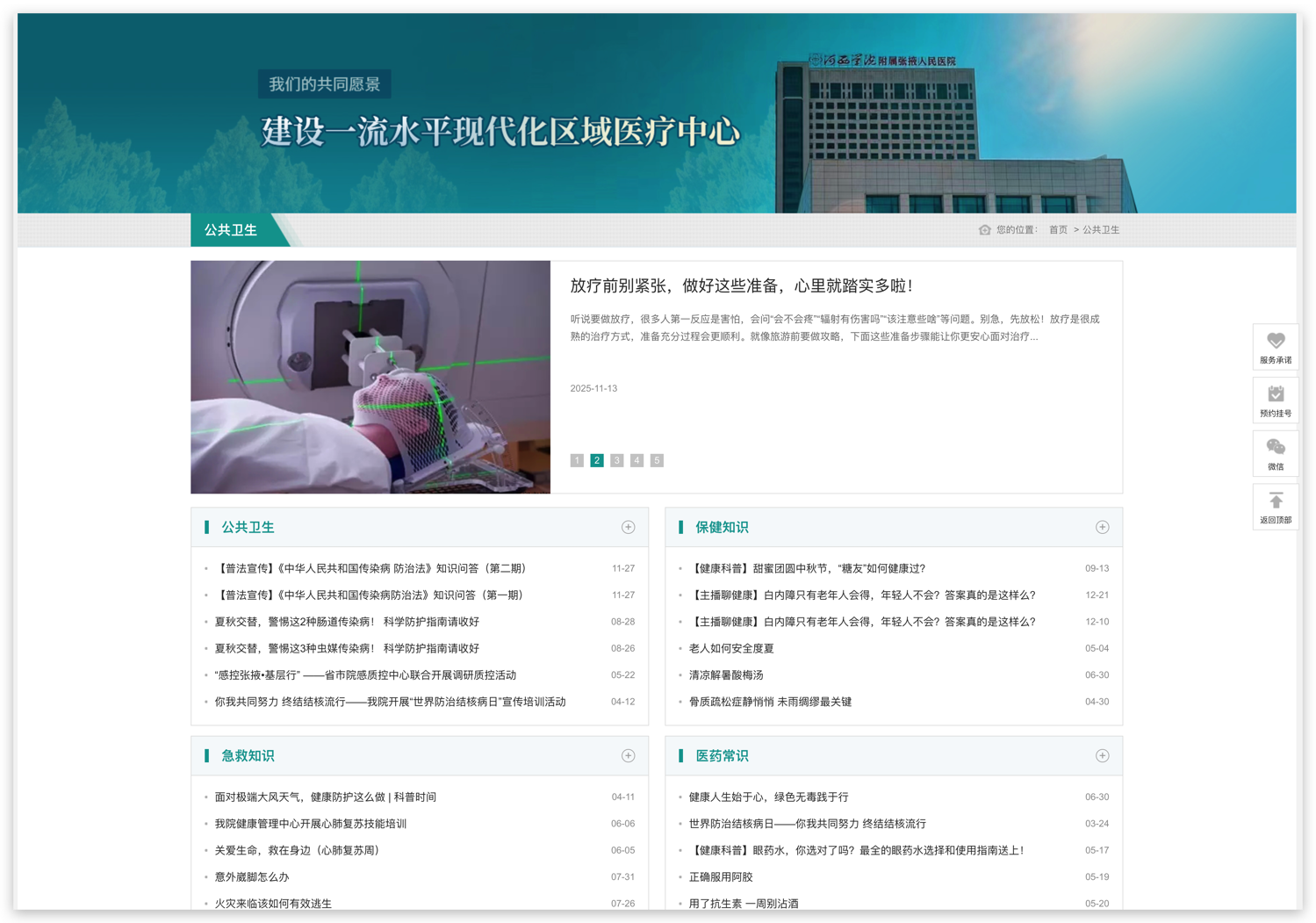Open 预约挂号 calendar icon in sidebar
The height and width of the screenshot is (923, 1316).
click(1275, 395)
